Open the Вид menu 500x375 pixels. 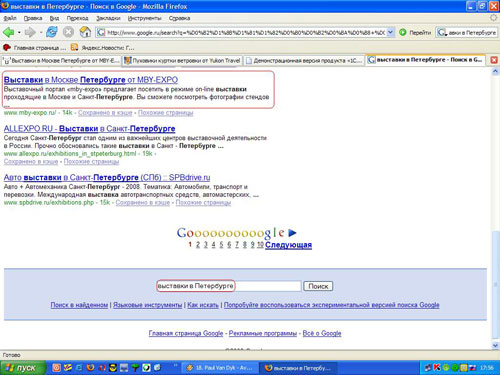click(54, 18)
